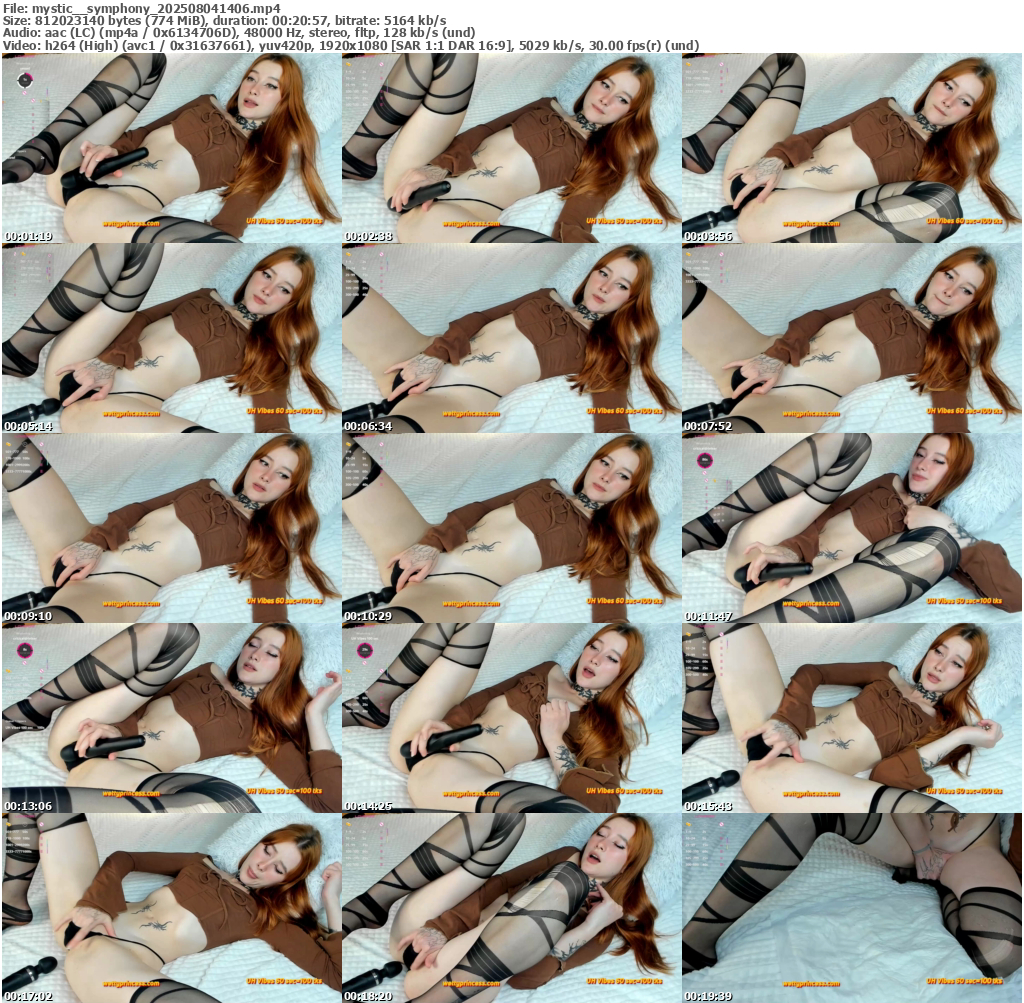Screen dimensions: 1024x1003
Task: Open the thumbnail timestamped 00:14:25
Action: pyautogui.click(x=511, y=718)
